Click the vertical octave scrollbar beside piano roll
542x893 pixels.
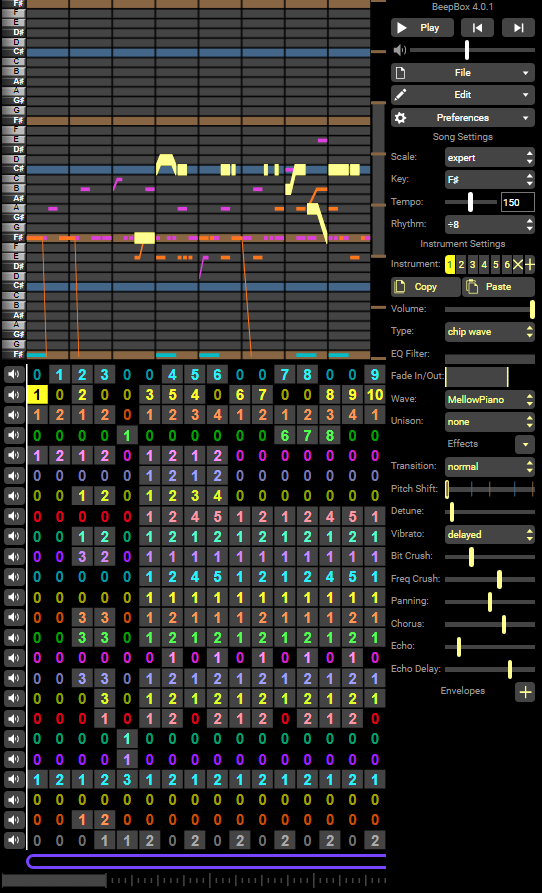379,179
